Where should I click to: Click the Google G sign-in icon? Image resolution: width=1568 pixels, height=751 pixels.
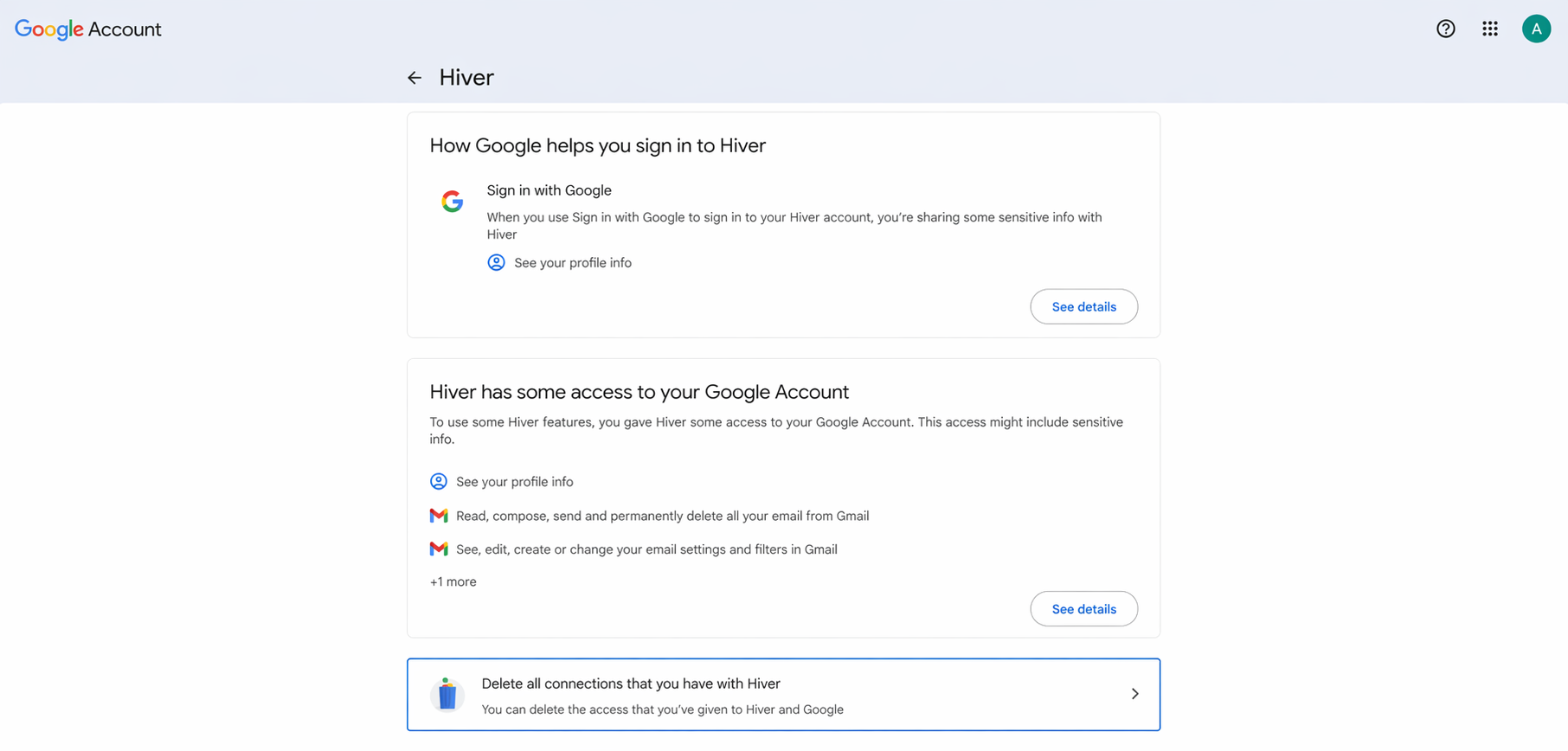[452, 202]
